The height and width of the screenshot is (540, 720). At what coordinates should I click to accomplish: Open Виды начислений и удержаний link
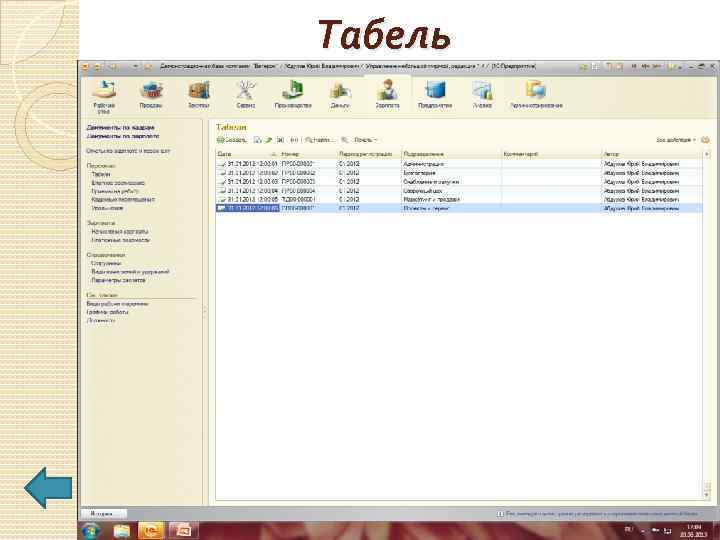(x=130, y=271)
